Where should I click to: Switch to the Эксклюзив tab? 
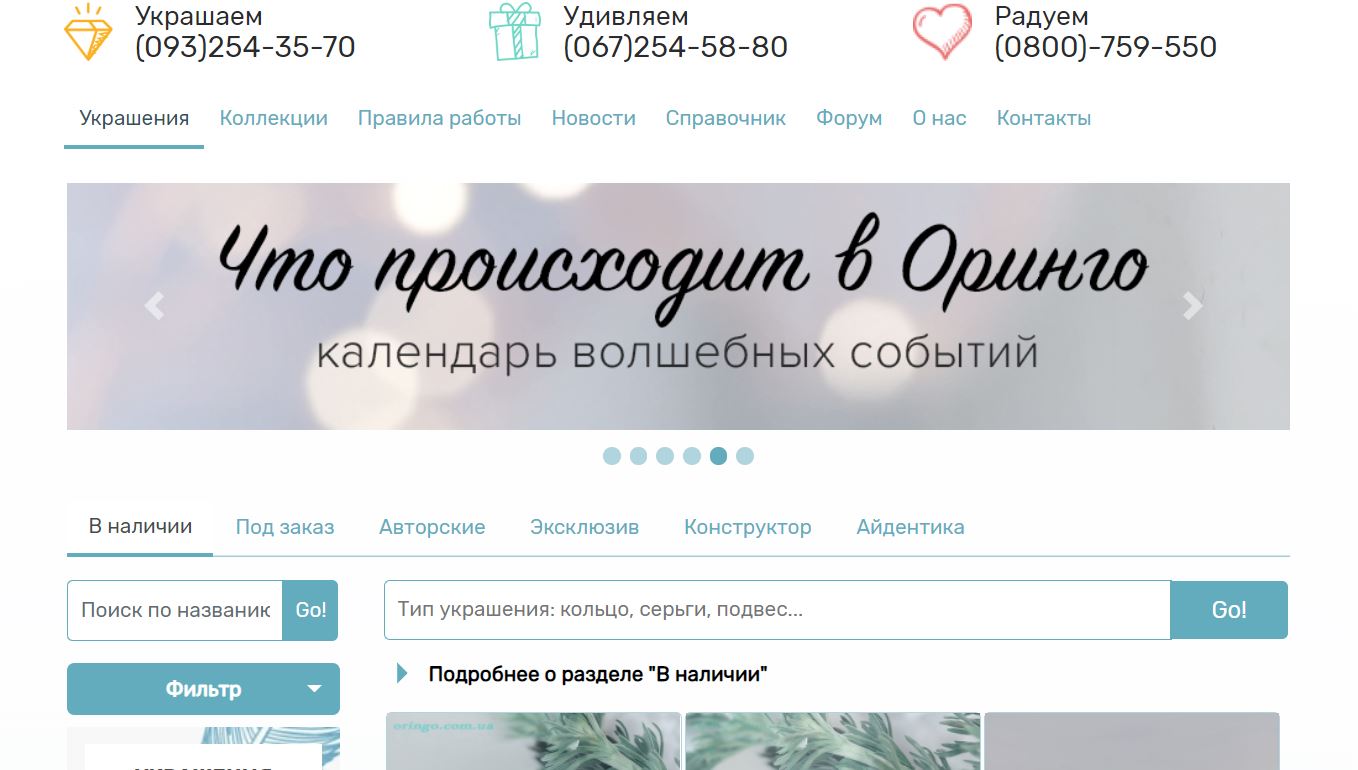(585, 527)
